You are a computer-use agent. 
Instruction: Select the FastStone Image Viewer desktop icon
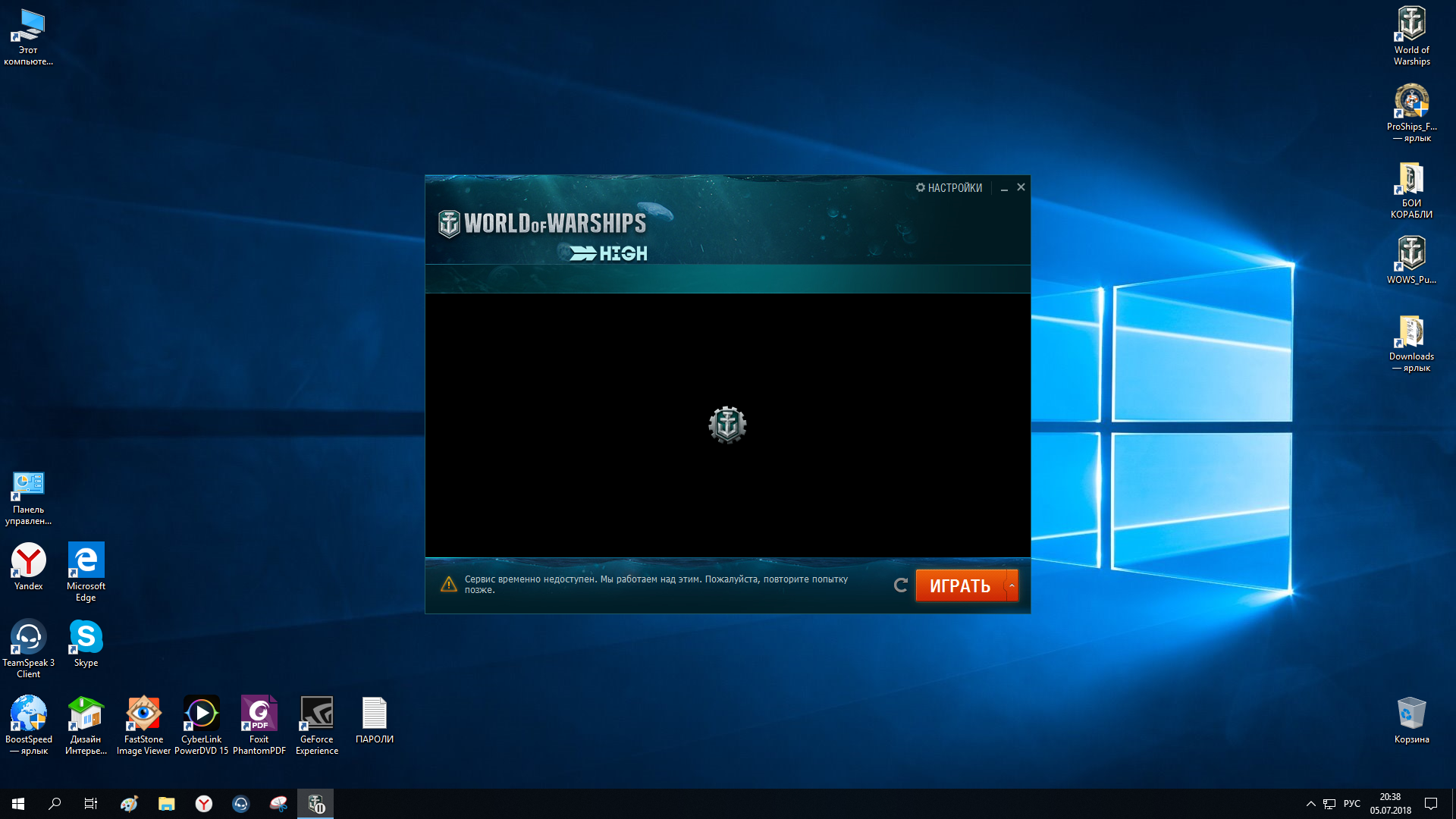coord(144,726)
